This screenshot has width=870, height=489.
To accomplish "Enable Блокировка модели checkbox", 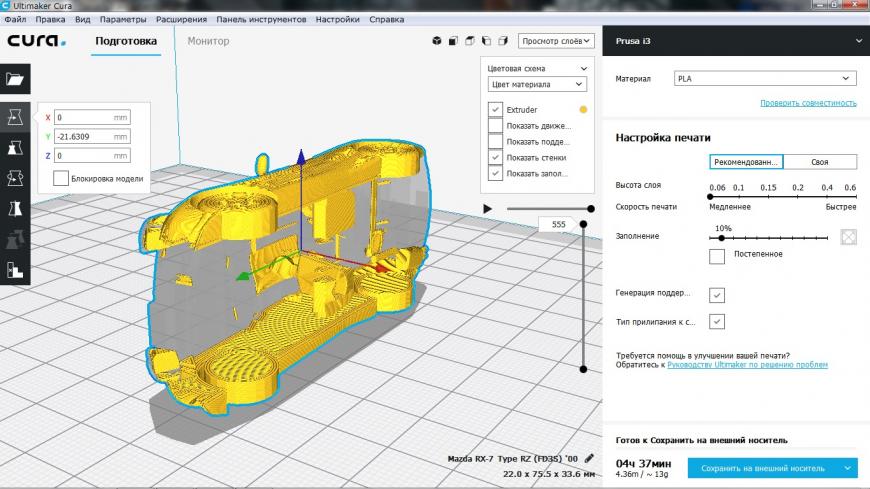I will pos(61,178).
